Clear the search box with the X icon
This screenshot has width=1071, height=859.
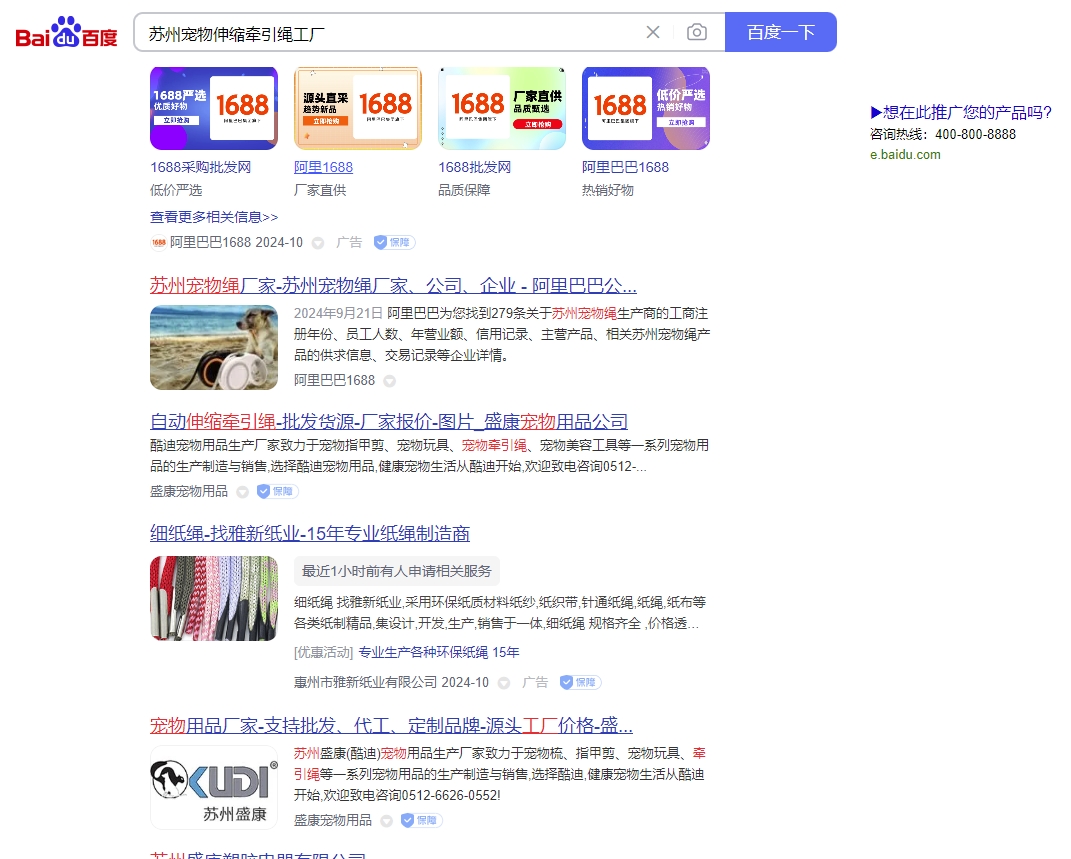[x=653, y=32]
